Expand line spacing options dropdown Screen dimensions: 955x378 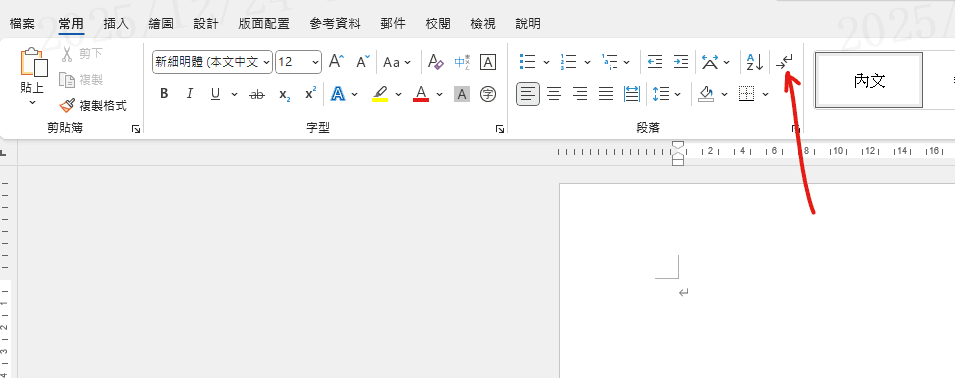click(x=677, y=94)
